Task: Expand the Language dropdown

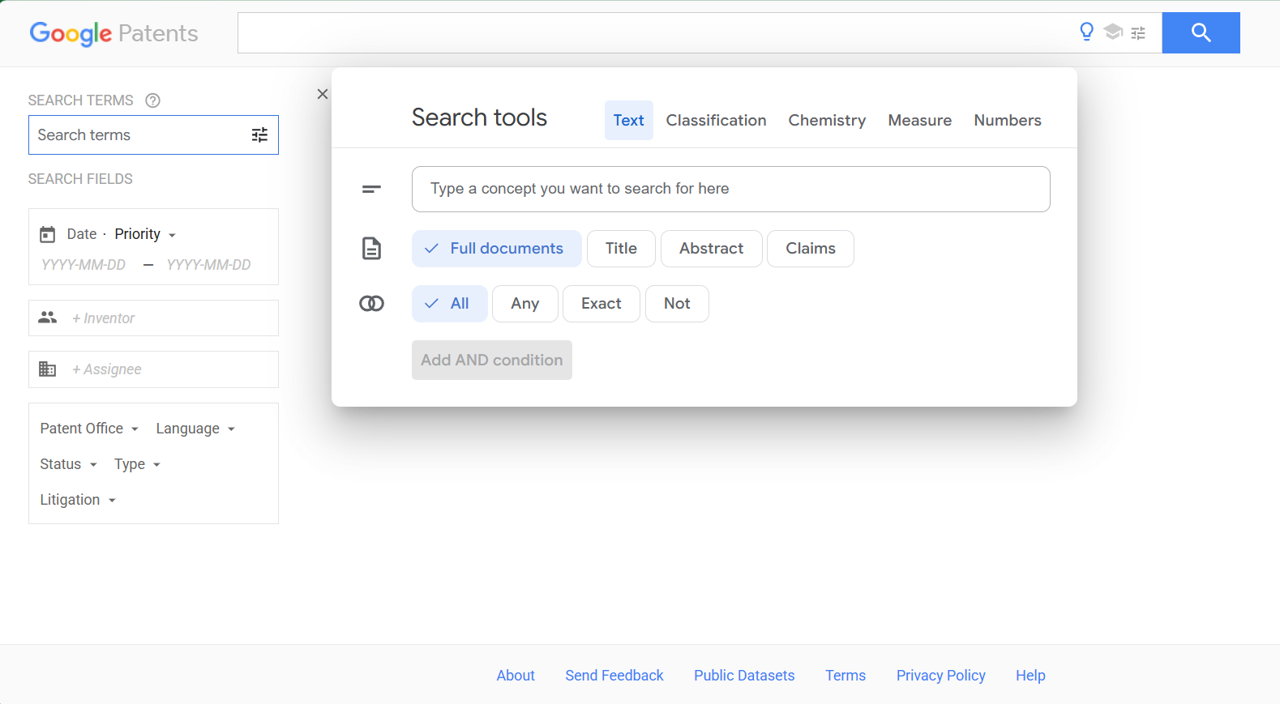Action: (x=195, y=428)
